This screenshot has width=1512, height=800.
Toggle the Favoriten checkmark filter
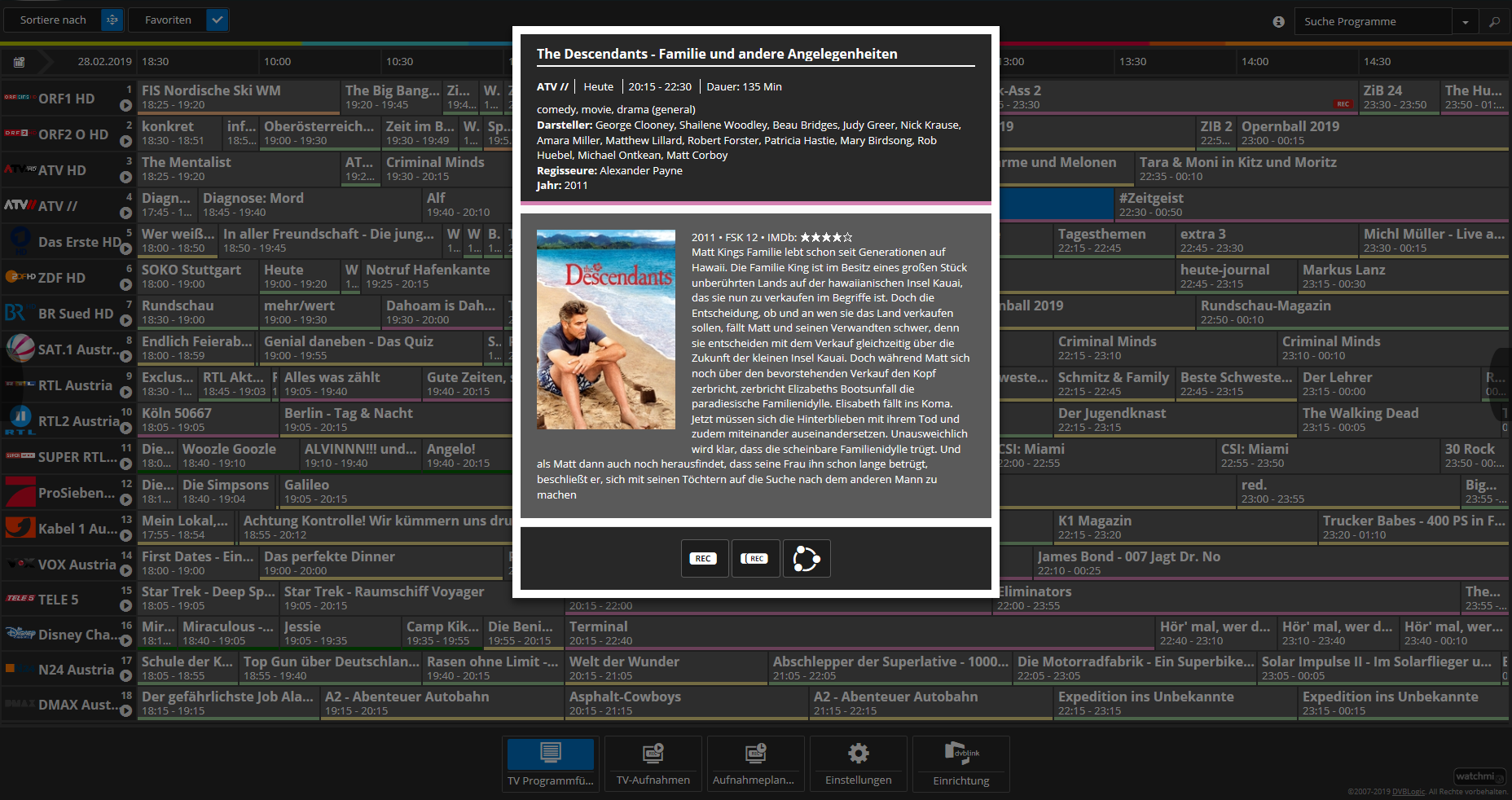click(218, 20)
